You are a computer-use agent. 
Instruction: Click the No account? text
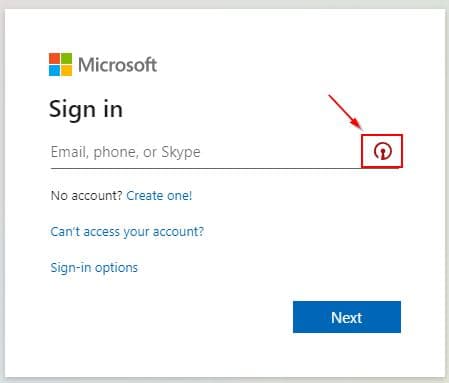point(87,195)
